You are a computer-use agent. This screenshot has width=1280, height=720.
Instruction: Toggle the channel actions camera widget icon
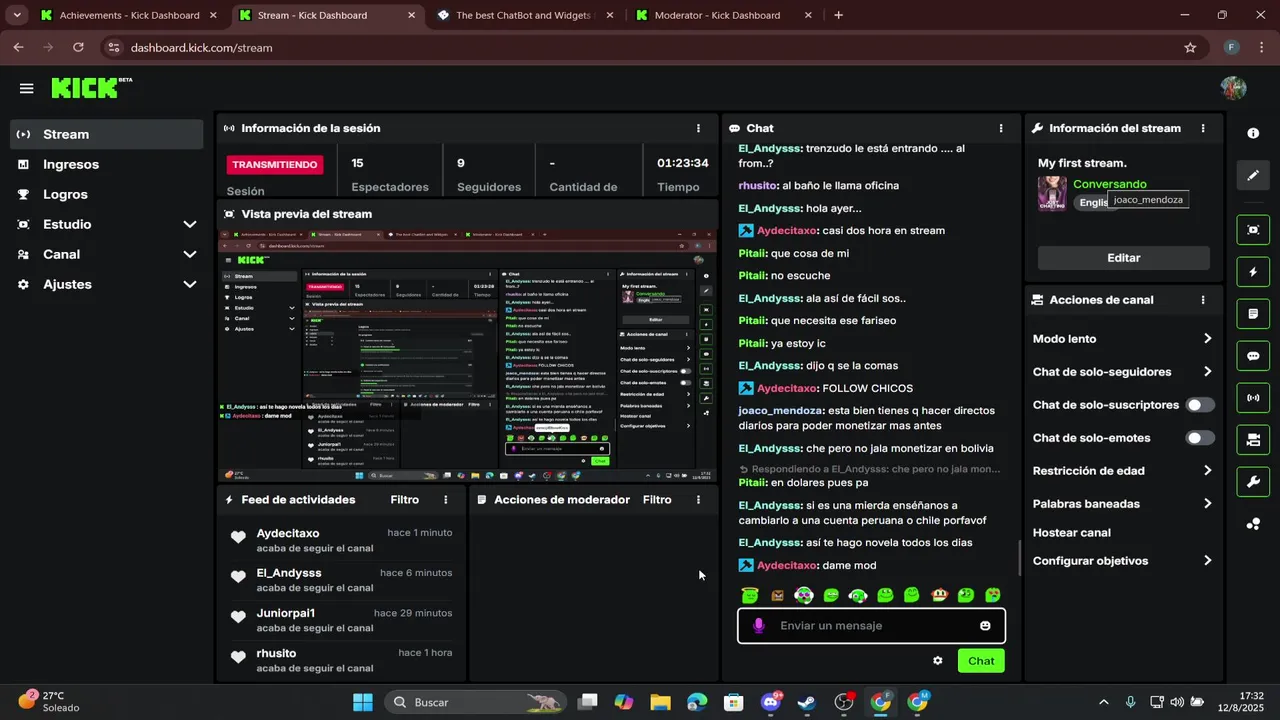1253,440
